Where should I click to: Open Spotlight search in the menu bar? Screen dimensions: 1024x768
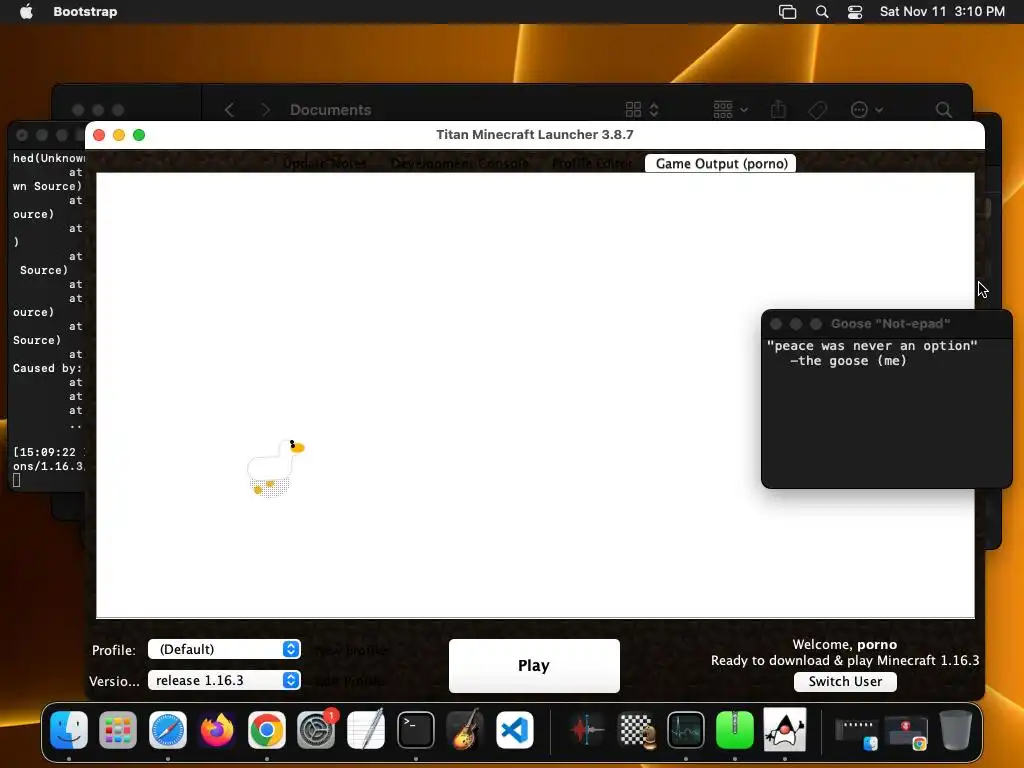(822, 12)
